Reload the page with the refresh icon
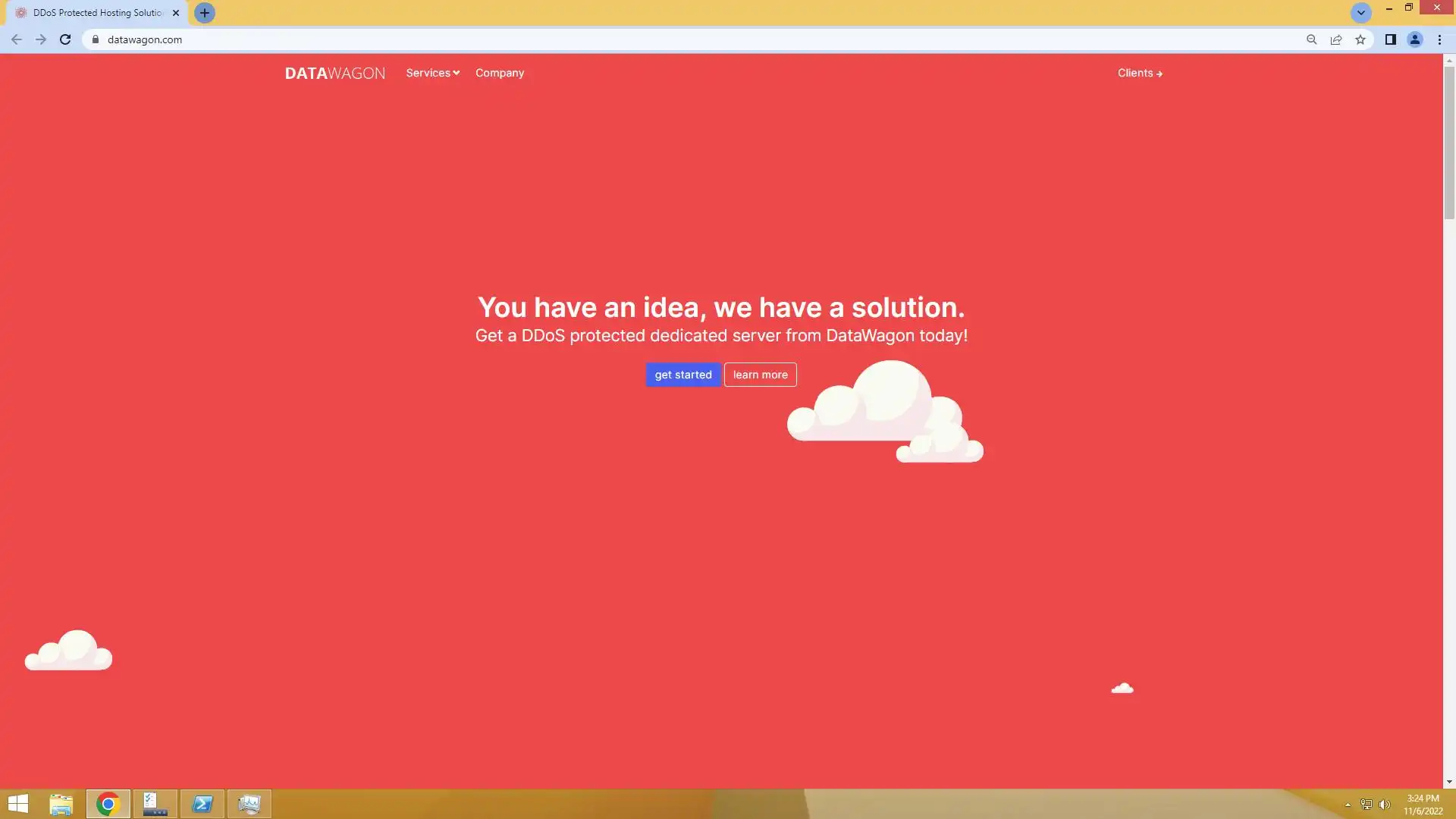Image resolution: width=1456 pixels, height=819 pixels. [x=65, y=39]
